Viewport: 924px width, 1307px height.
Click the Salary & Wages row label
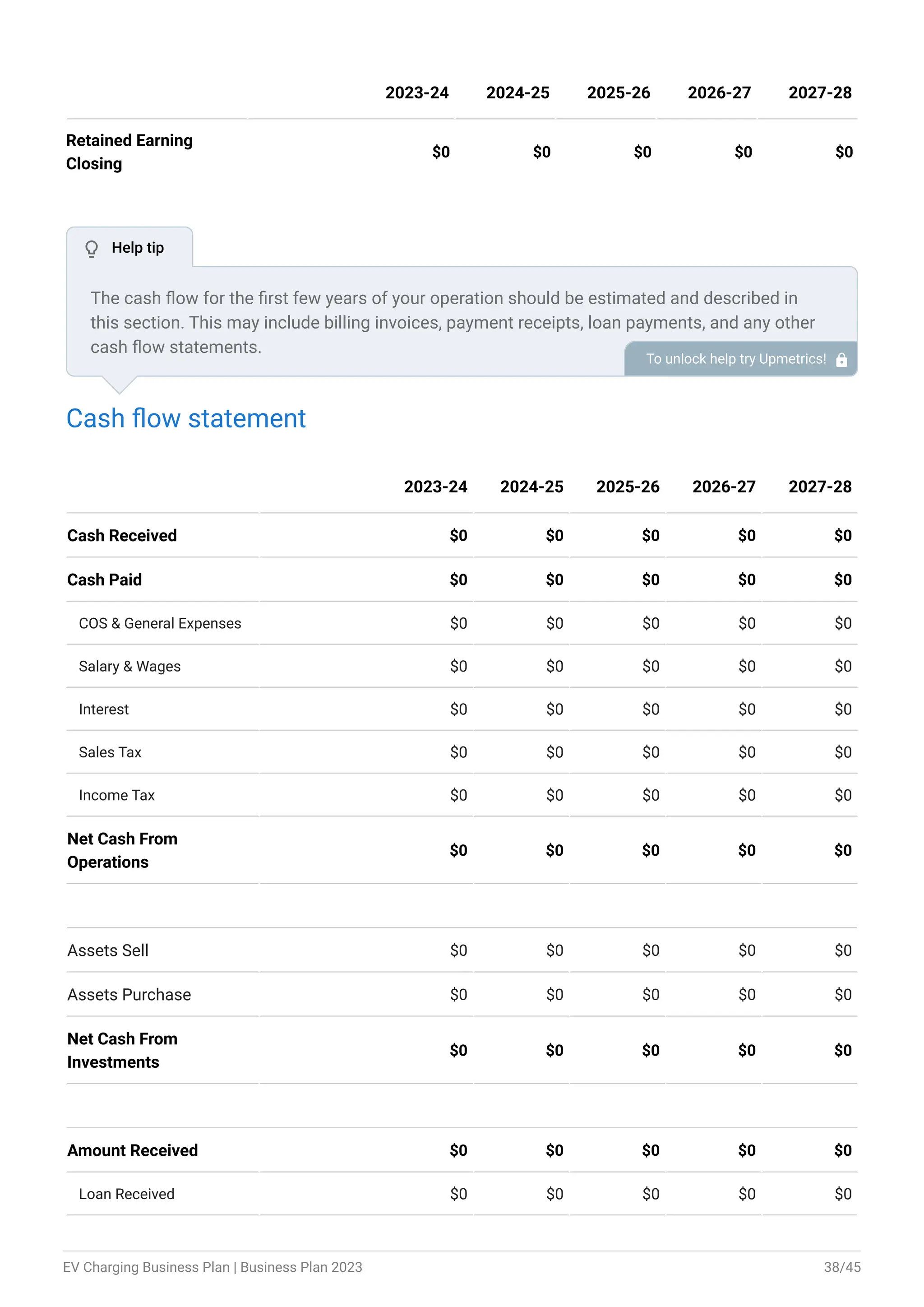coord(130,667)
